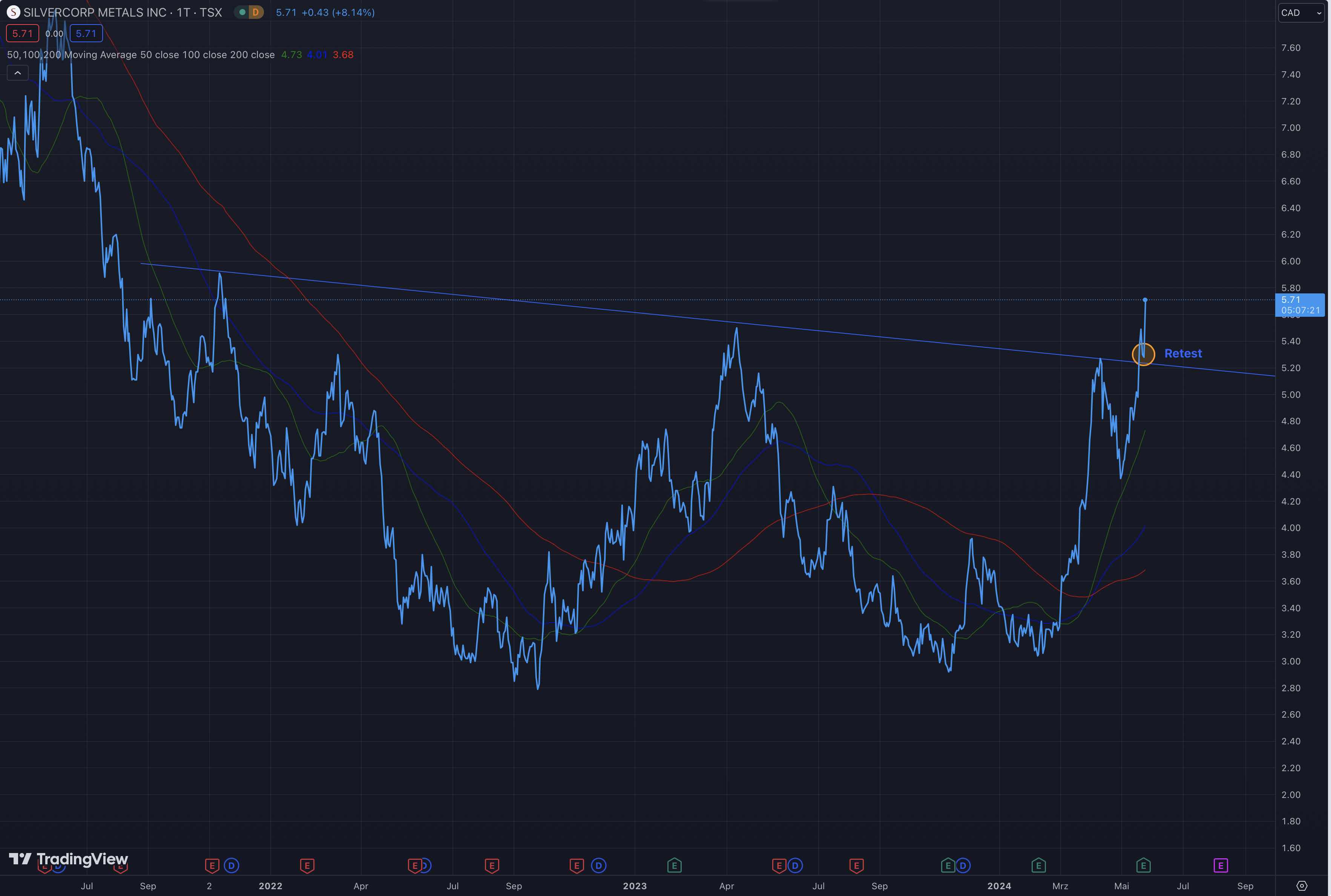
Task: Open the SILVERCORP METALS INC symbol title
Action: pyautogui.click(x=122, y=12)
